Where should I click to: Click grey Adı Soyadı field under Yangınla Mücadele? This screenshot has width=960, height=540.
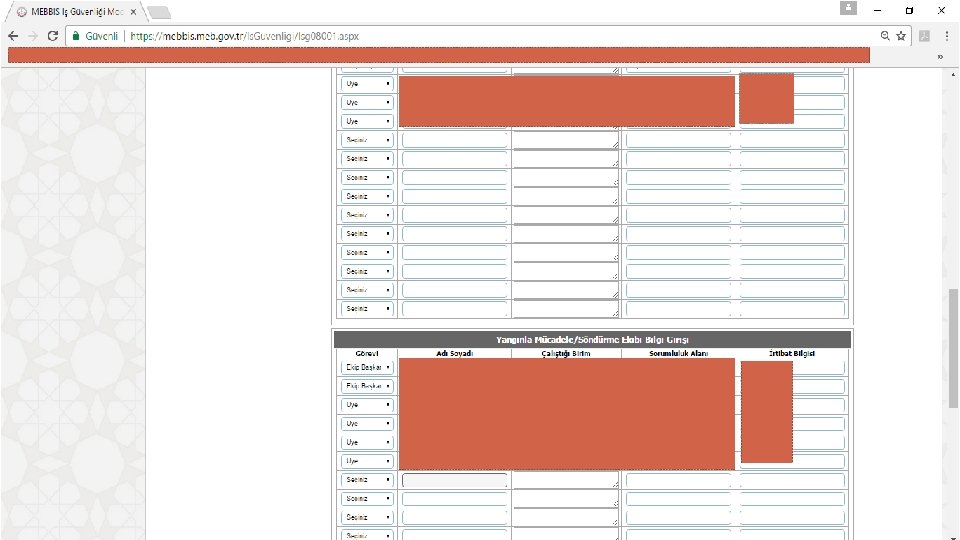coord(454,480)
